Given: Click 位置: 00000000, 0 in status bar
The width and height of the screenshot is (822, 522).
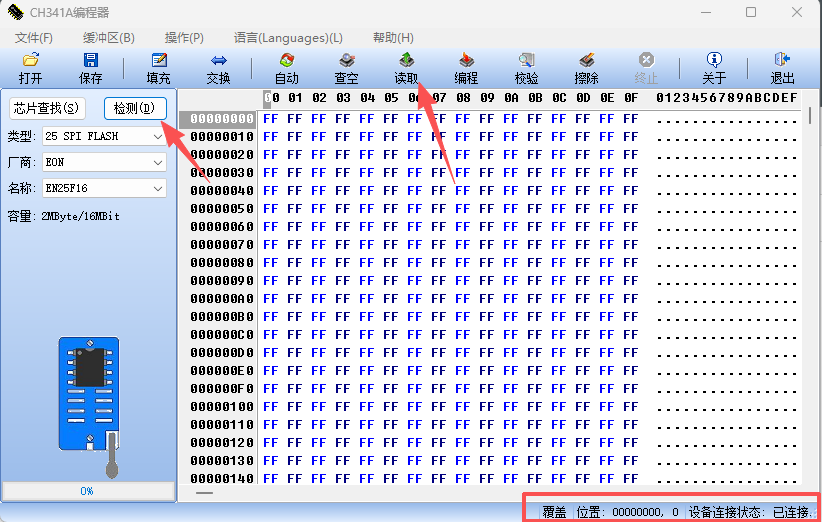Looking at the screenshot, I should 628,512.
